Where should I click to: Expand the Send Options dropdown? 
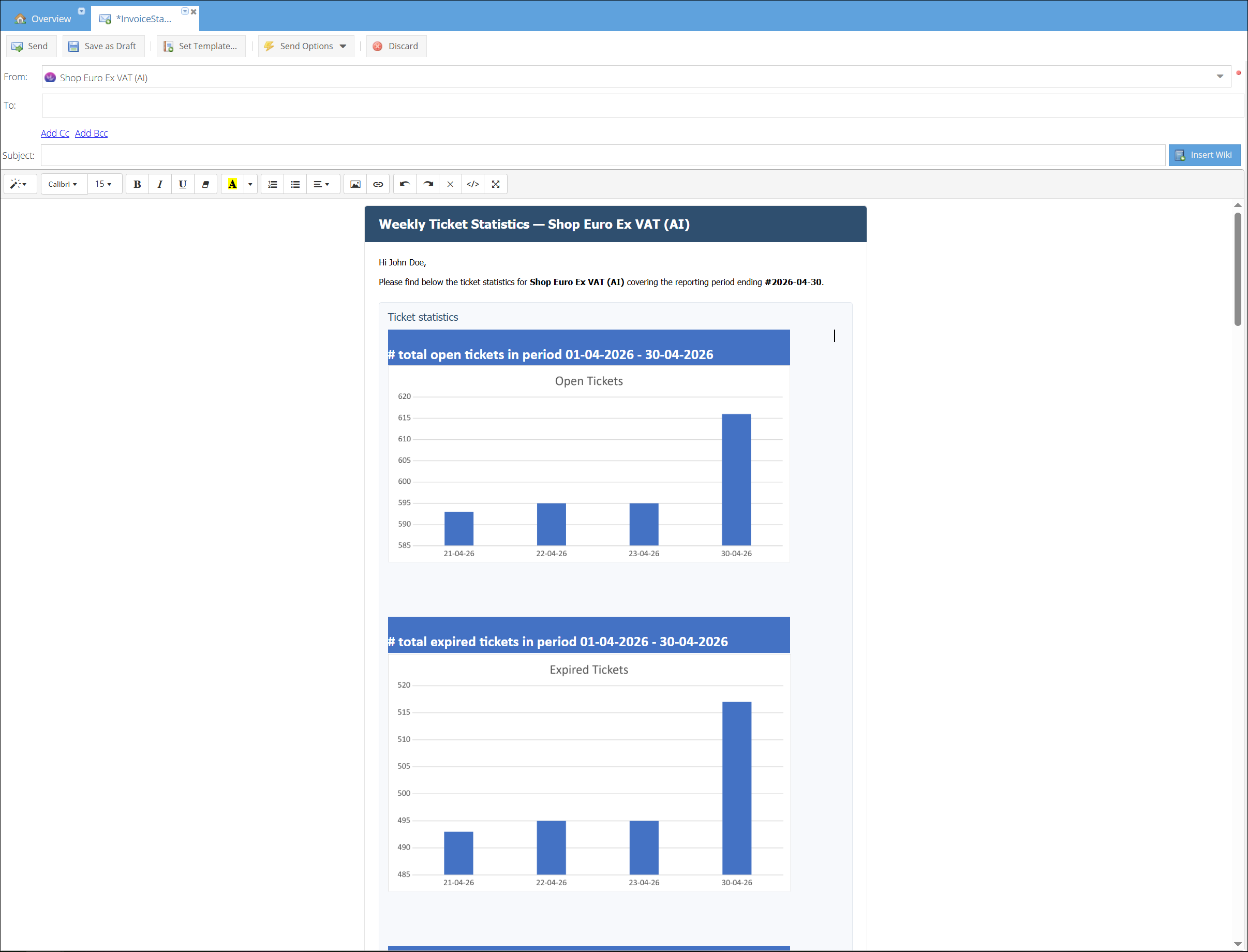click(306, 46)
